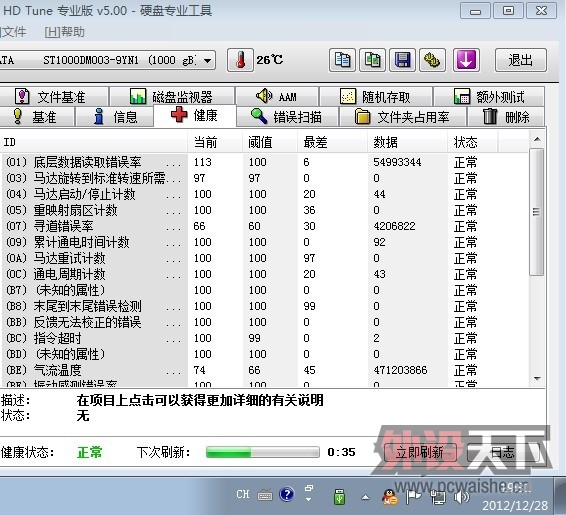Show hidden tray icons arrow

(365, 497)
